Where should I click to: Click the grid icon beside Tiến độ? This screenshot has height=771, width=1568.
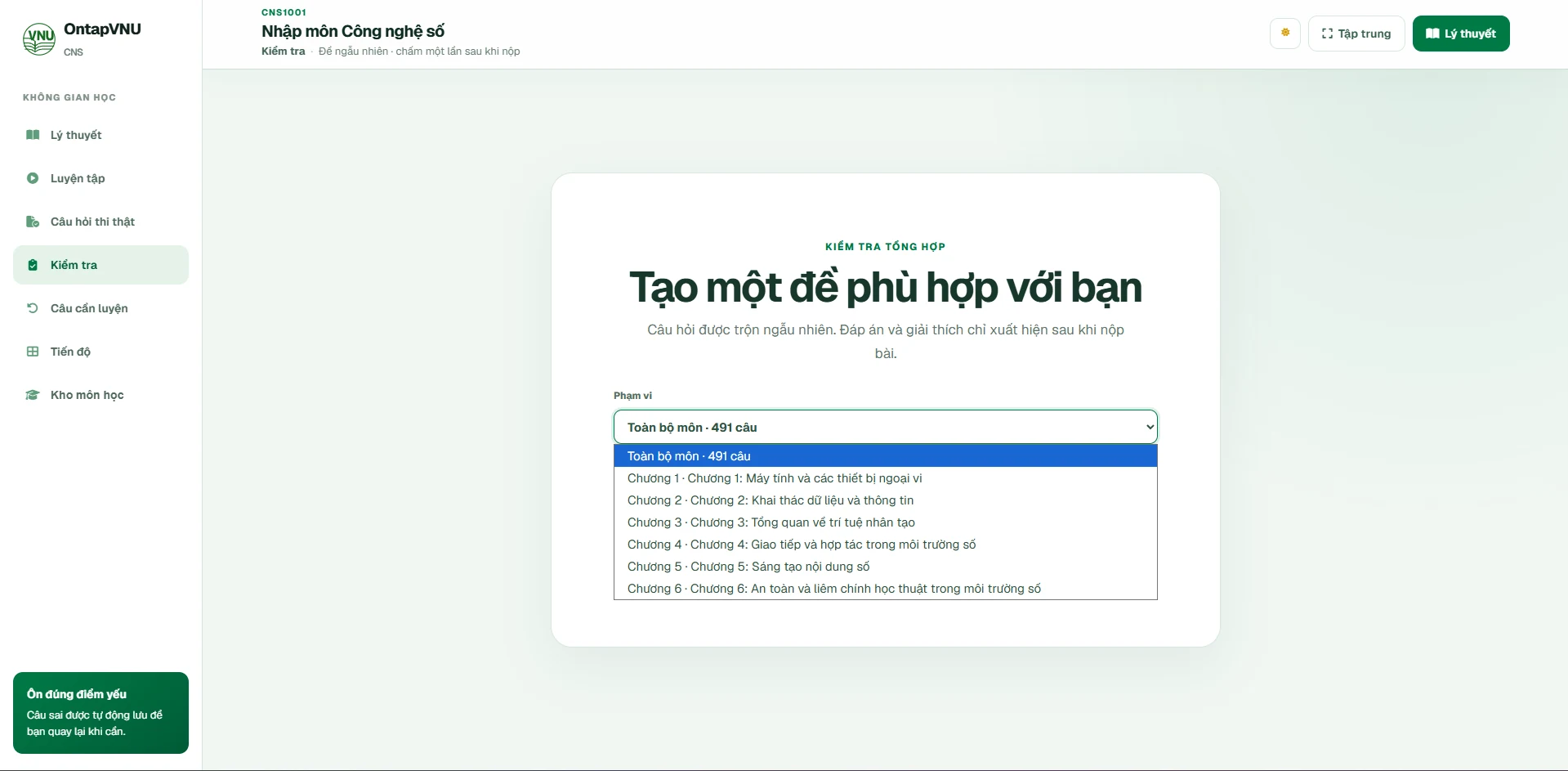[x=33, y=352]
